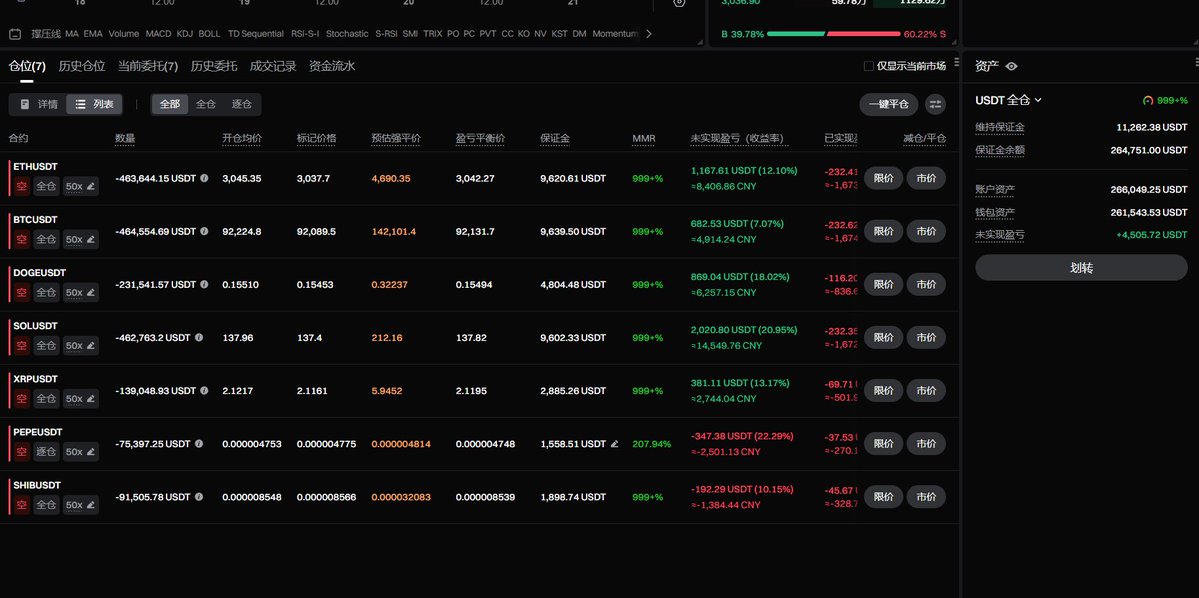Open the info icon beside the ETHUSDT quantity

tap(204, 178)
